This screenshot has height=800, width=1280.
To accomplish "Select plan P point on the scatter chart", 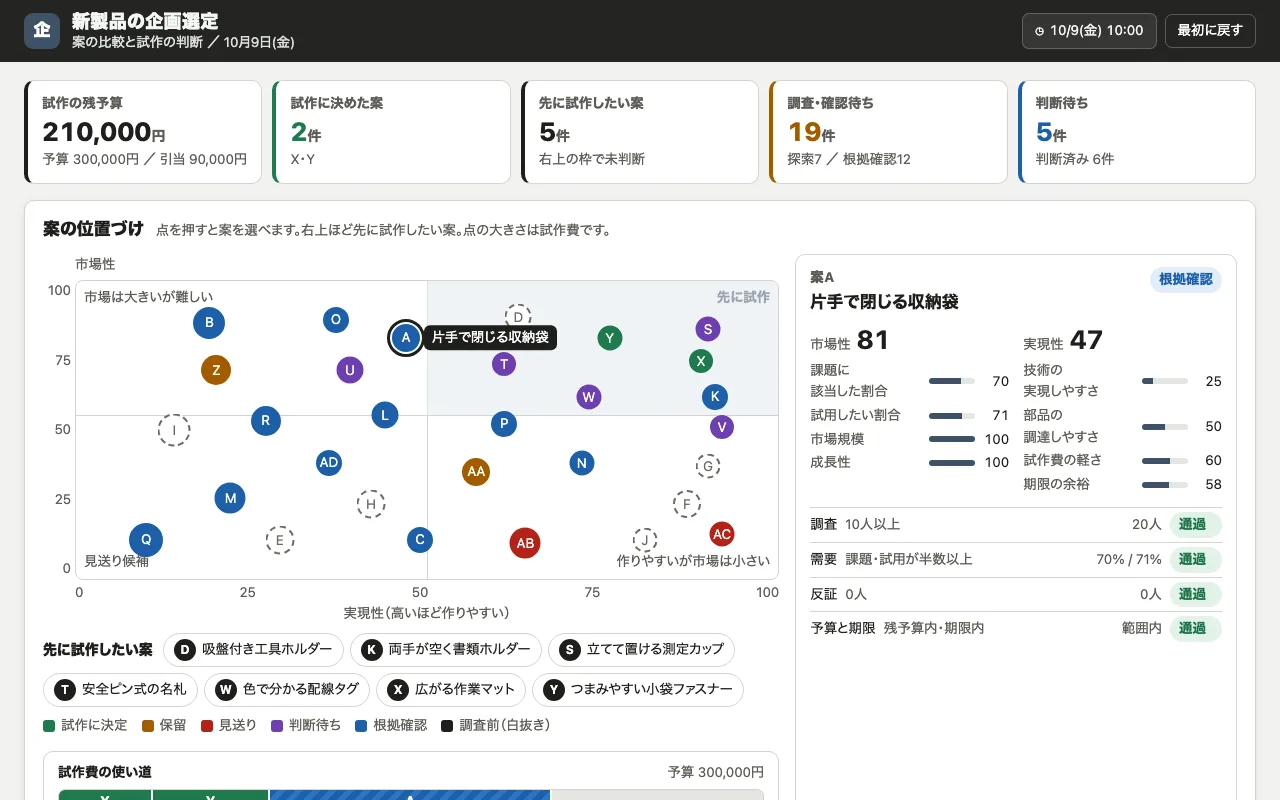I will pyautogui.click(x=504, y=424).
